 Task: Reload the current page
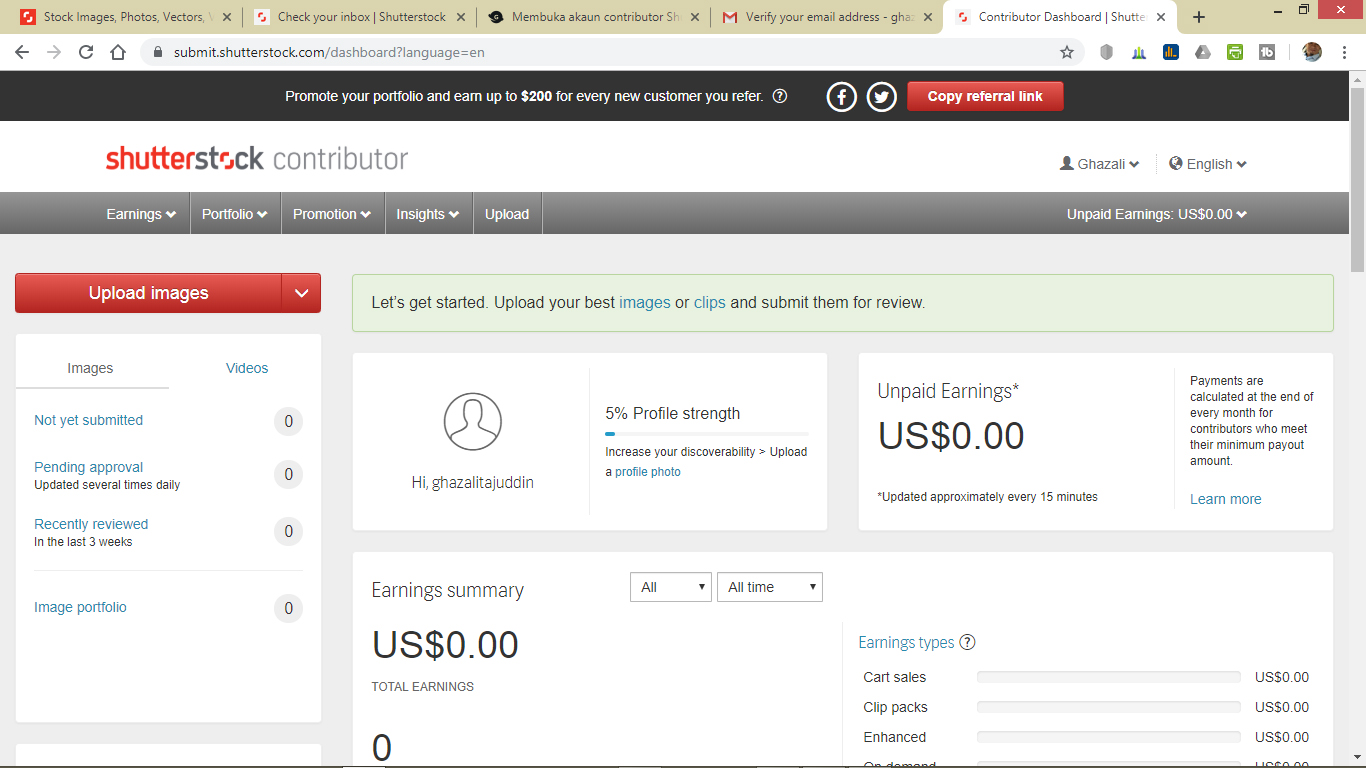point(86,52)
